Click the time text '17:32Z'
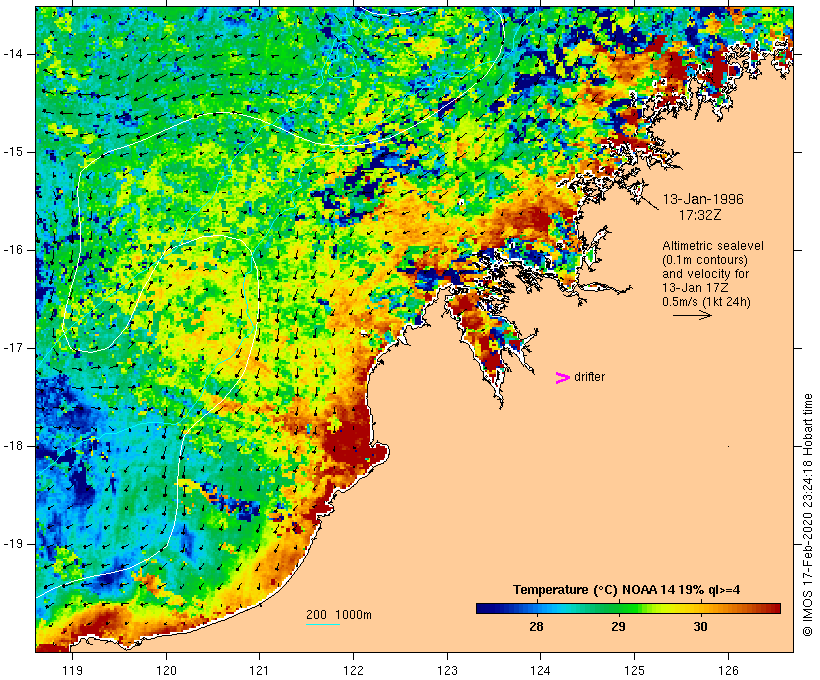Screen dimensions: 820x680 (700, 215)
